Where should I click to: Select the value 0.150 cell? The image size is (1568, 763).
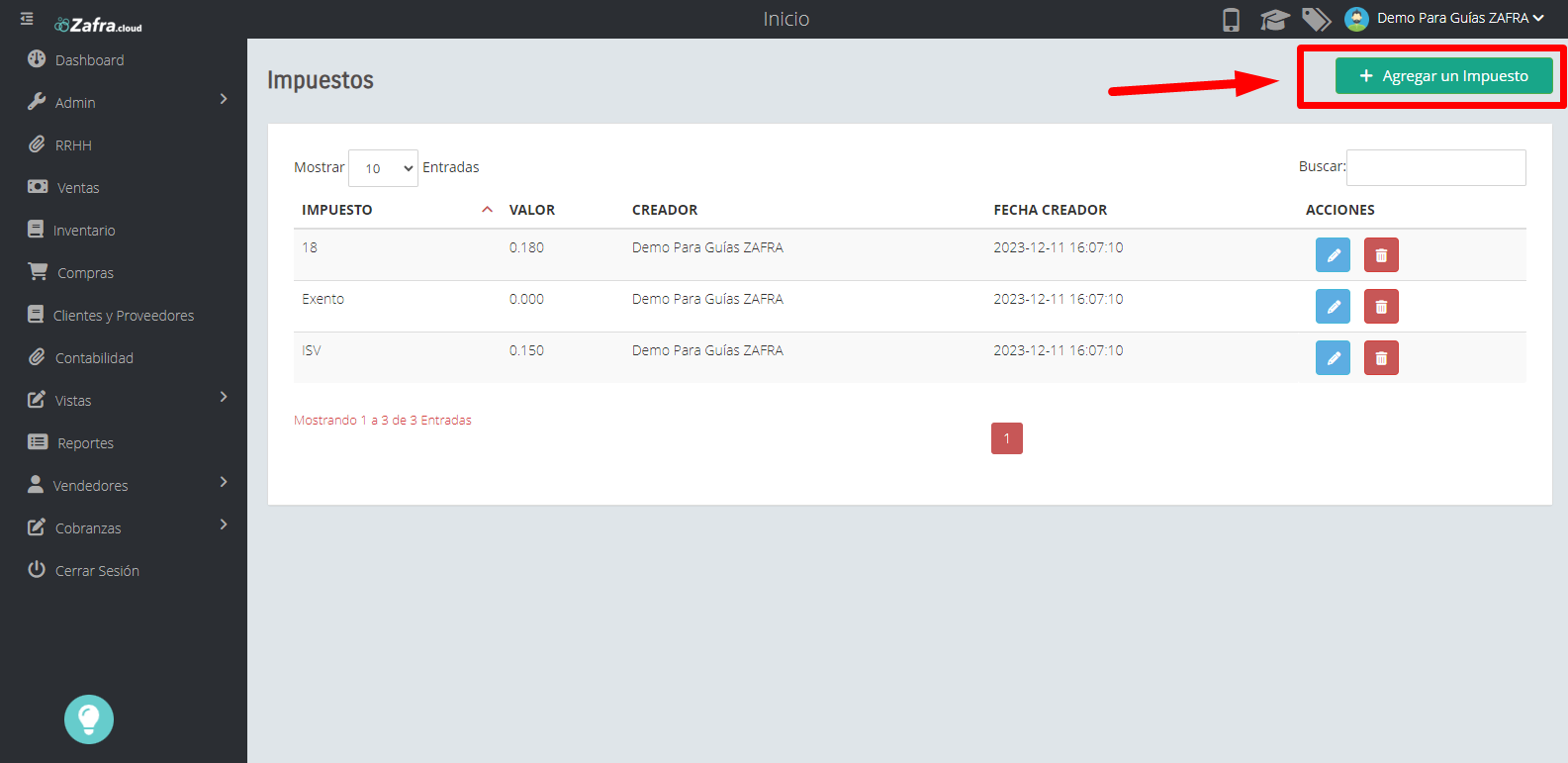pyautogui.click(x=526, y=350)
